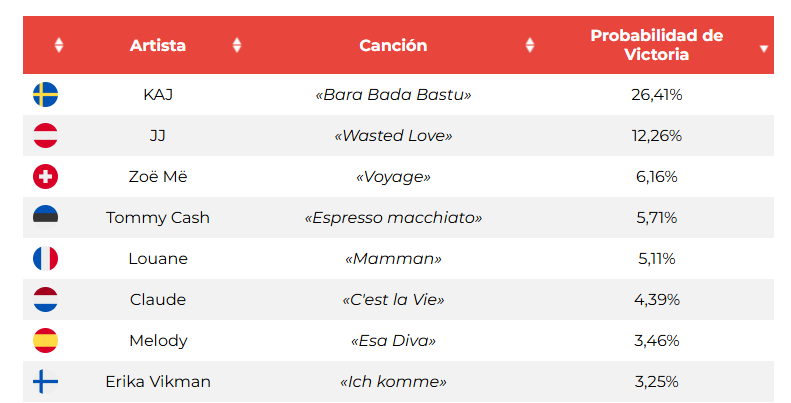Click the Estonia flag icon

coord(45,217)
